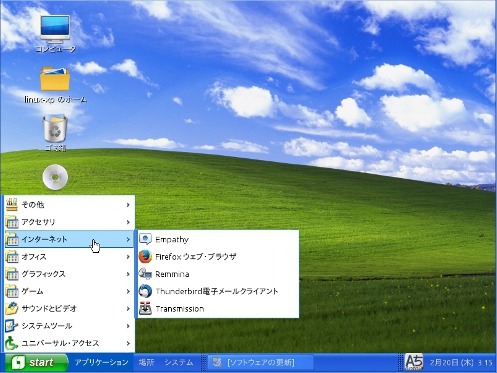Expand the アクセサリ submenu arrow

click(x=128, y=222)
